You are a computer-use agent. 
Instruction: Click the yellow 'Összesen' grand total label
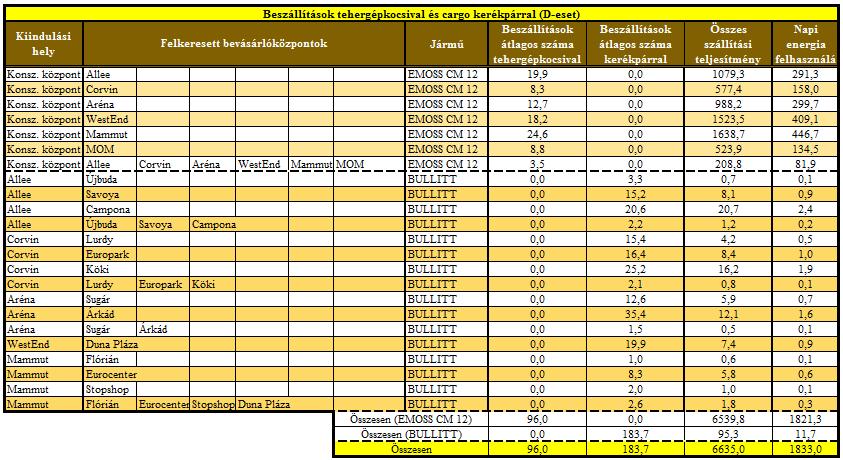coord(411,450)
